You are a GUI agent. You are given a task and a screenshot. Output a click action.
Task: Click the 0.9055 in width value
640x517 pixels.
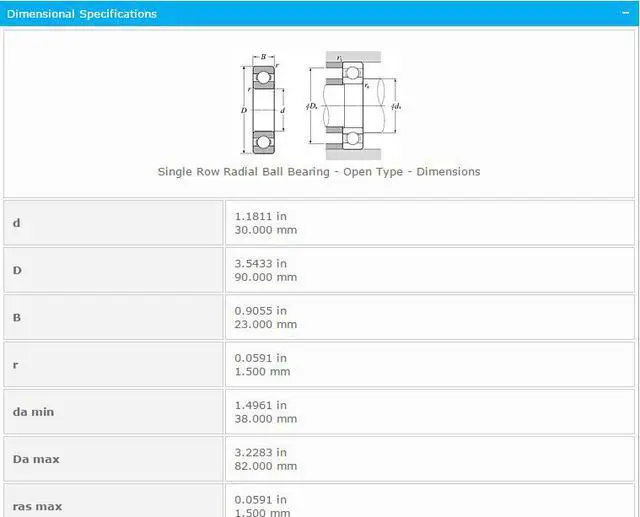point(260,310)
